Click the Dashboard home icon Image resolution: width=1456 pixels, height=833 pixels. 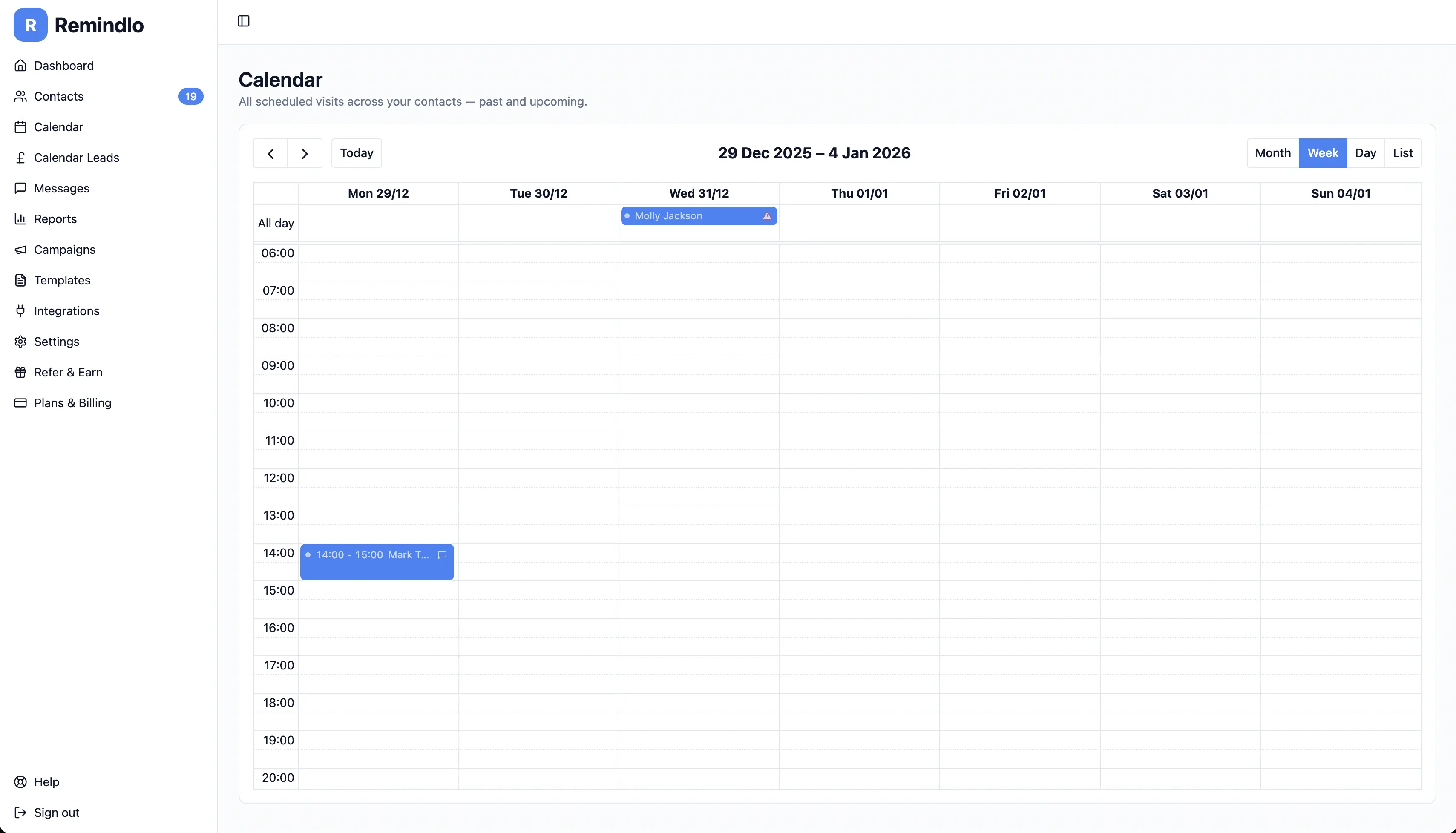coord(20,65)
